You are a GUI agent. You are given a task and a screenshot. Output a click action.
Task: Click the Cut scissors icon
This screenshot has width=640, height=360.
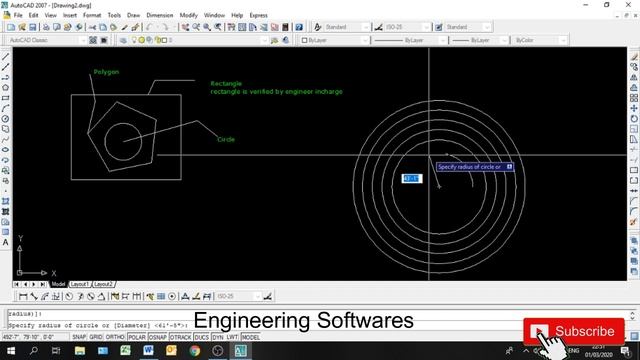[x=93, y=27]
